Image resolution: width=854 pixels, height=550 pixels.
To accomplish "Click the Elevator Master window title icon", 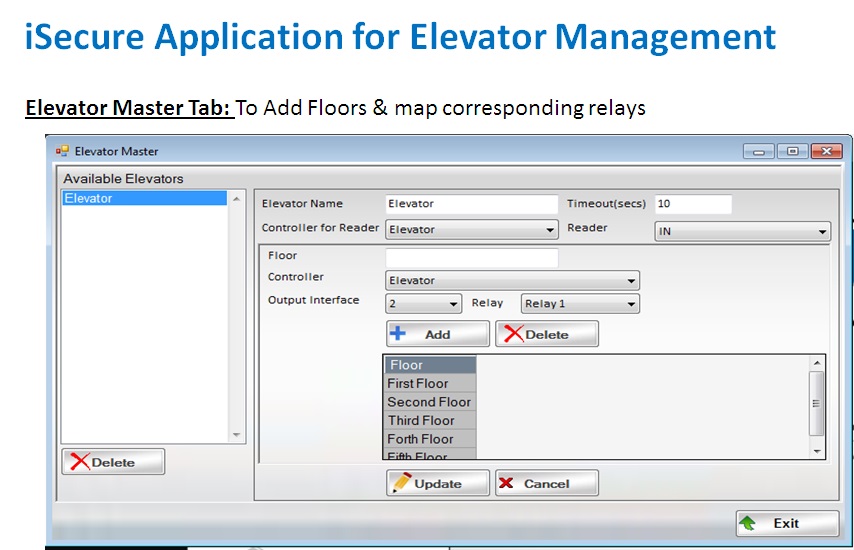I will point(62,151).
